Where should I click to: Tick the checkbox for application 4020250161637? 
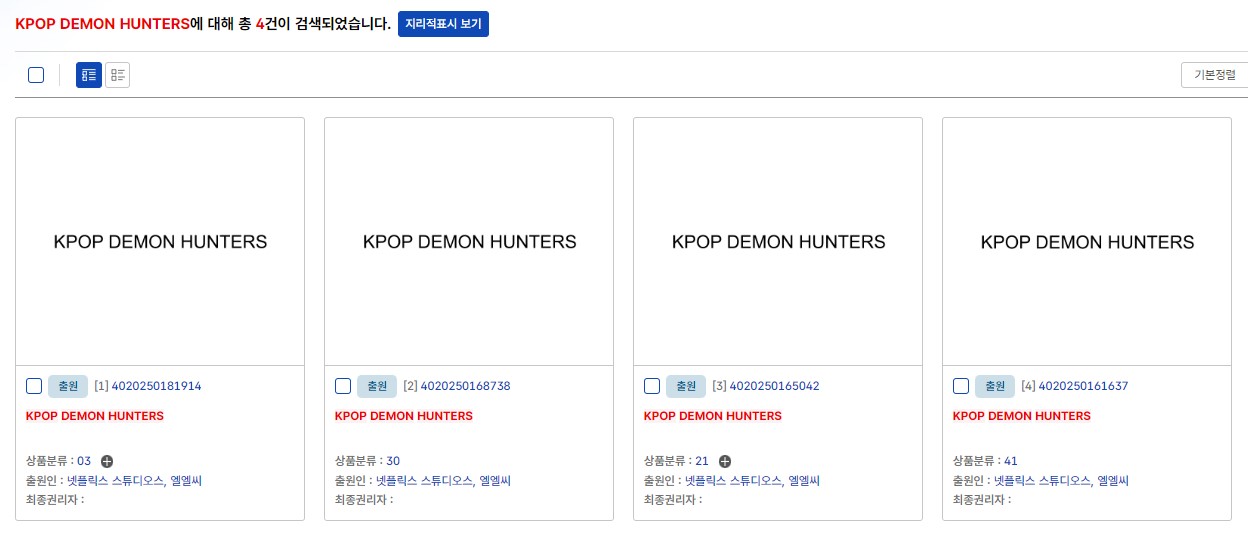[x=961, y=386]
